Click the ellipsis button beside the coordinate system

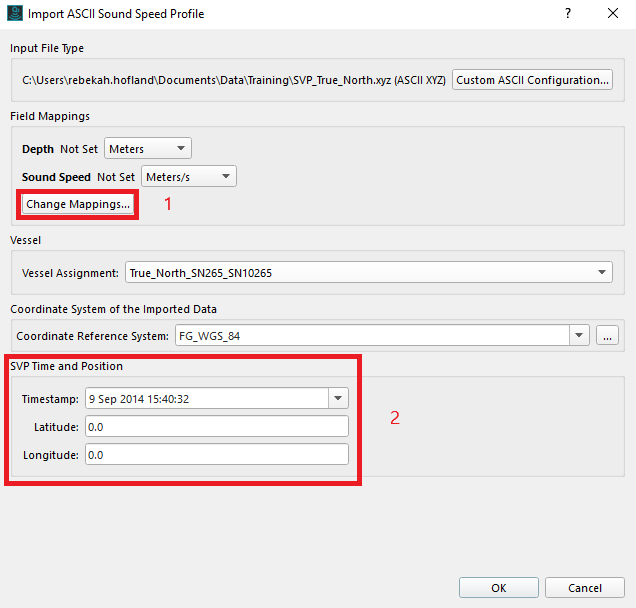click(608, 336)
